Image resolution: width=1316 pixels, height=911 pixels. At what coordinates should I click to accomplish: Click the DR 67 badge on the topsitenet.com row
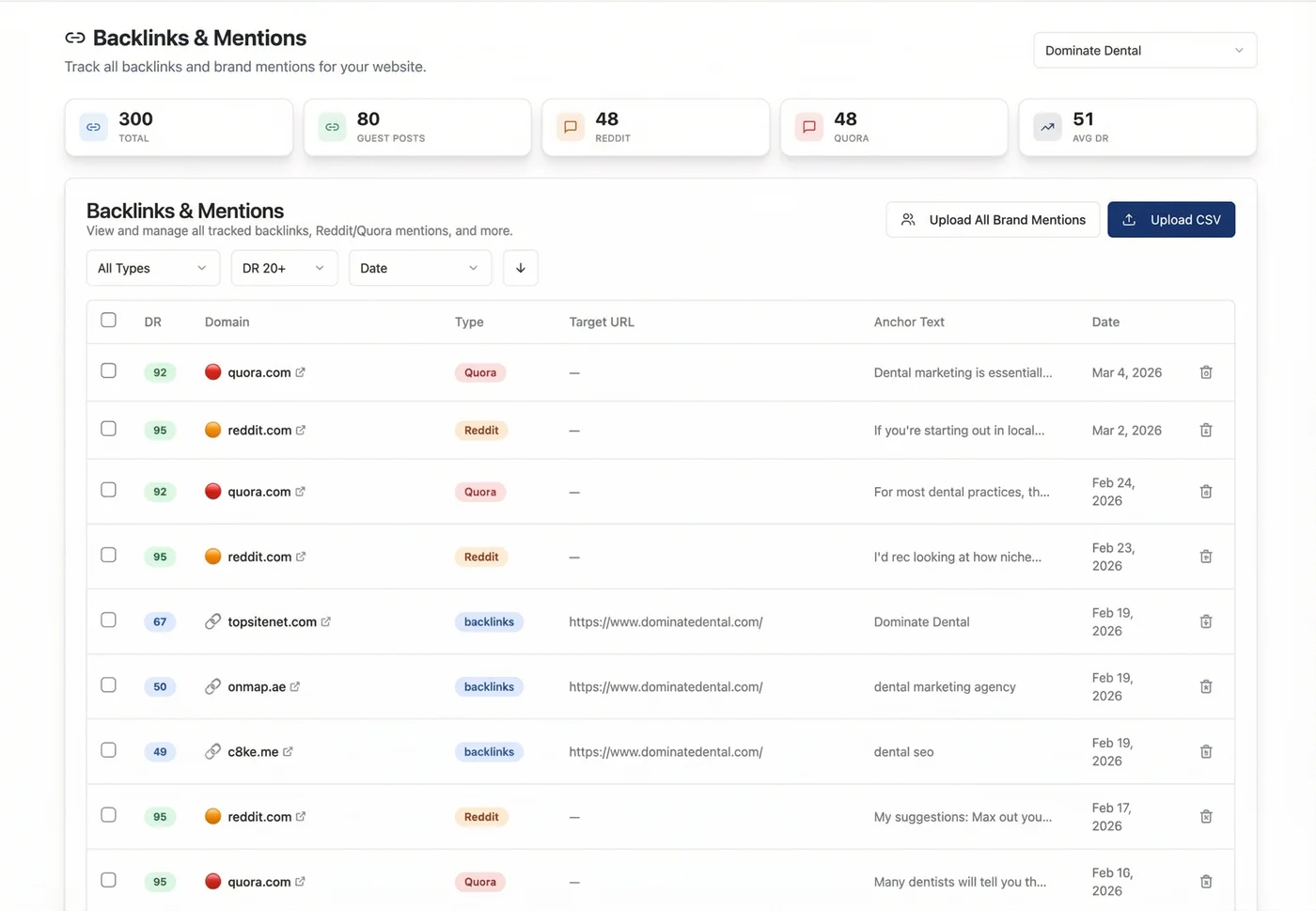coord(160,621)
